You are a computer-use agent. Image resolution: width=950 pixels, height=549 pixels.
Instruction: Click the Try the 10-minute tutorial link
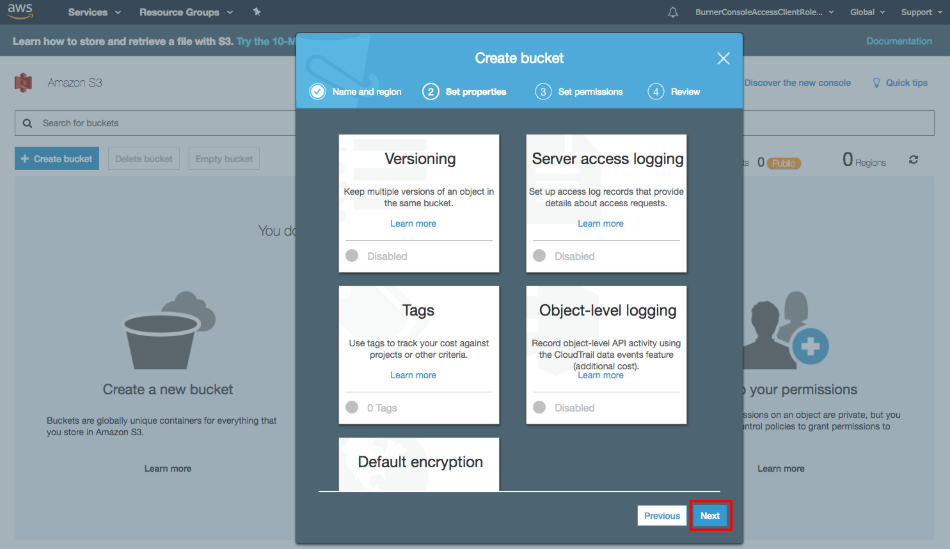266,41
